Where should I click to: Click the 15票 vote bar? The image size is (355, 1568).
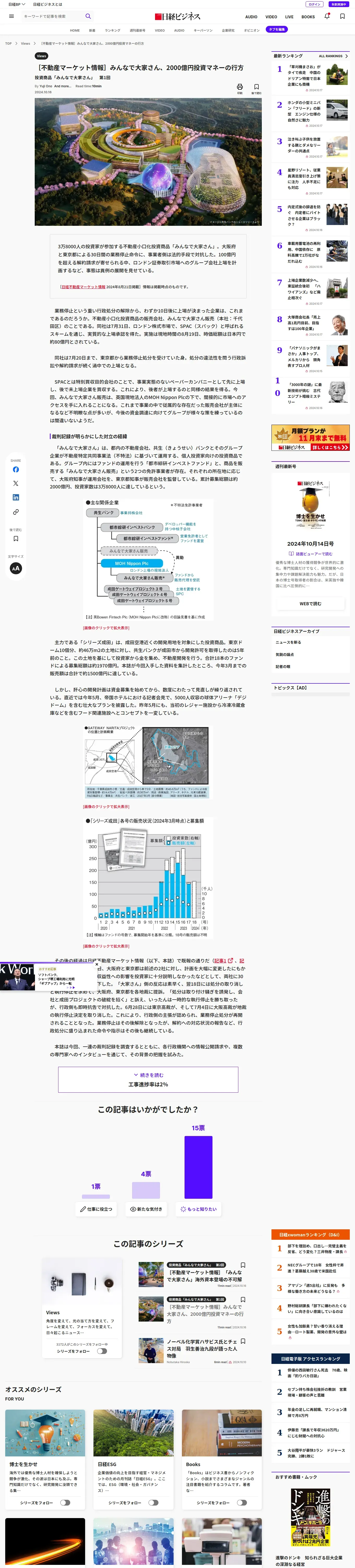coord(198,1167)
